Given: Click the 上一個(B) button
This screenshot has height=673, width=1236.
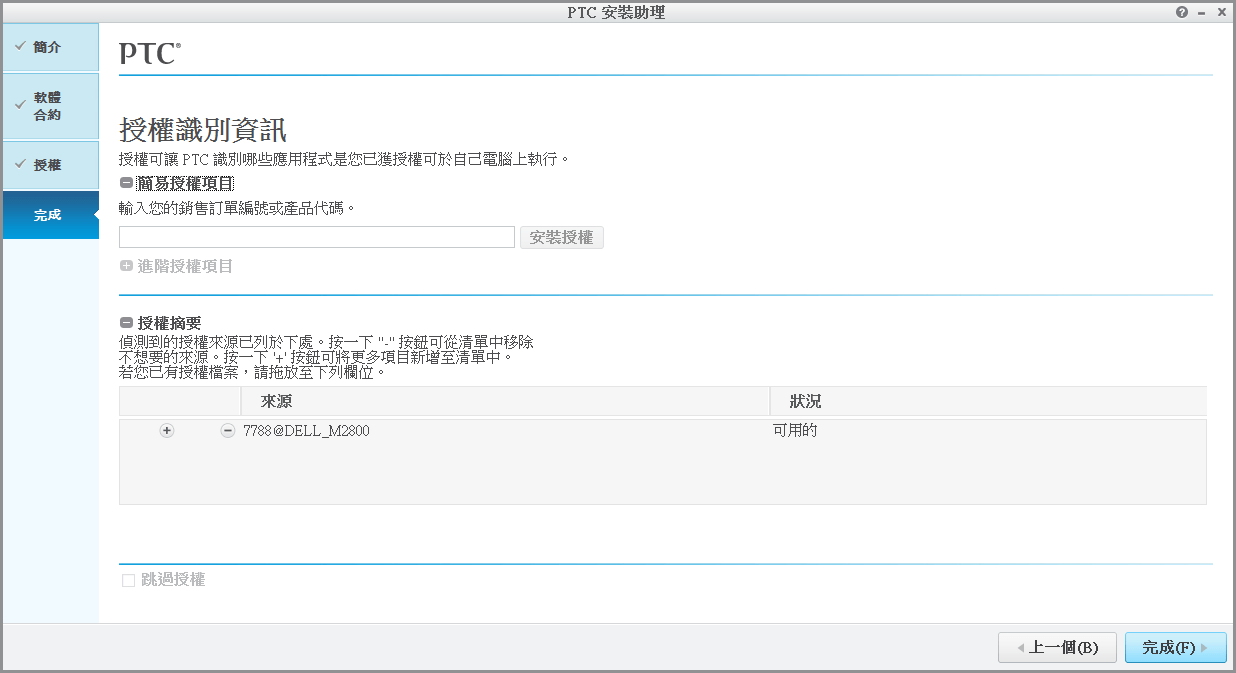Looking at the screenshot, I should [1057, 647].
